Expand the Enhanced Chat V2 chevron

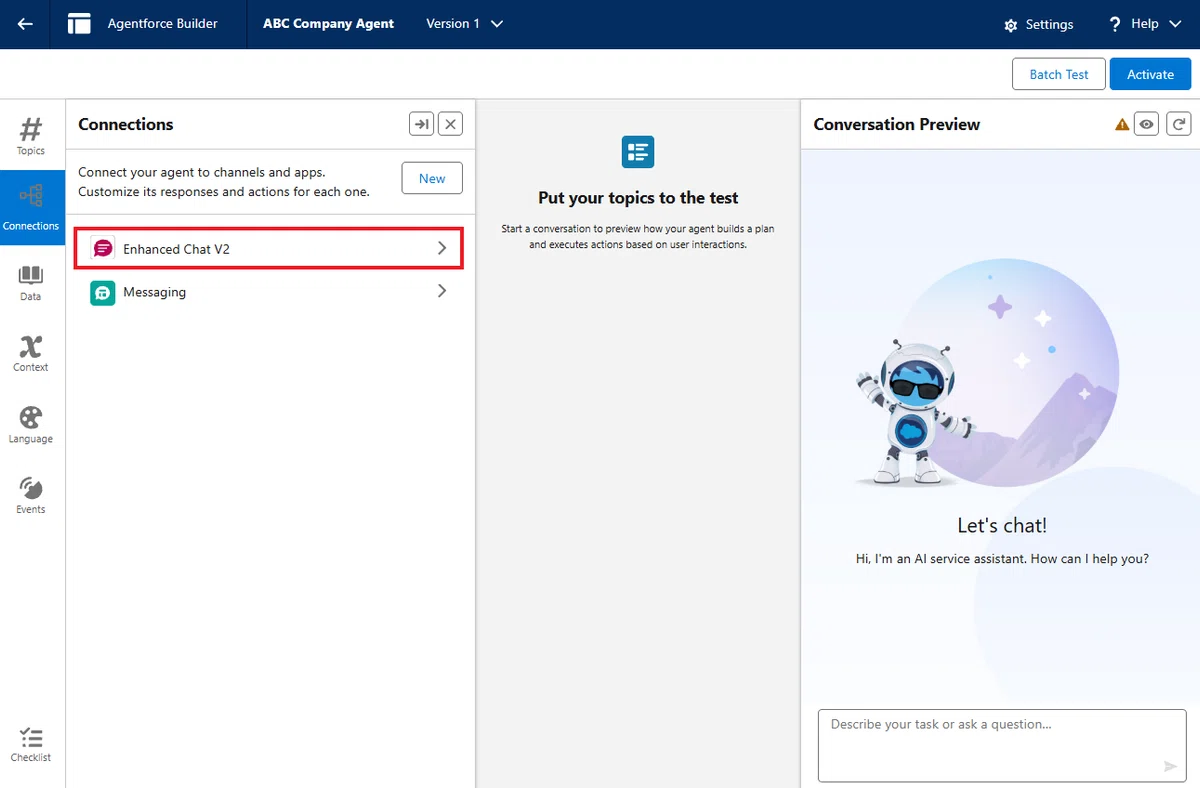(442, 249)
